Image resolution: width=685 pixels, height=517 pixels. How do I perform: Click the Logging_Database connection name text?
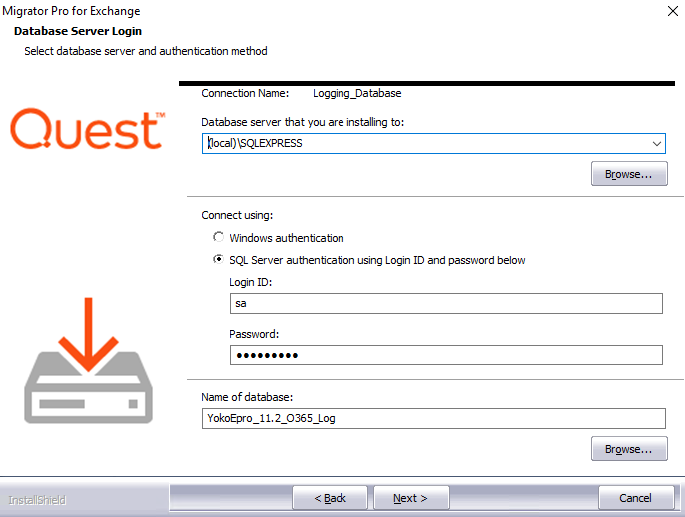click(357, 94)
